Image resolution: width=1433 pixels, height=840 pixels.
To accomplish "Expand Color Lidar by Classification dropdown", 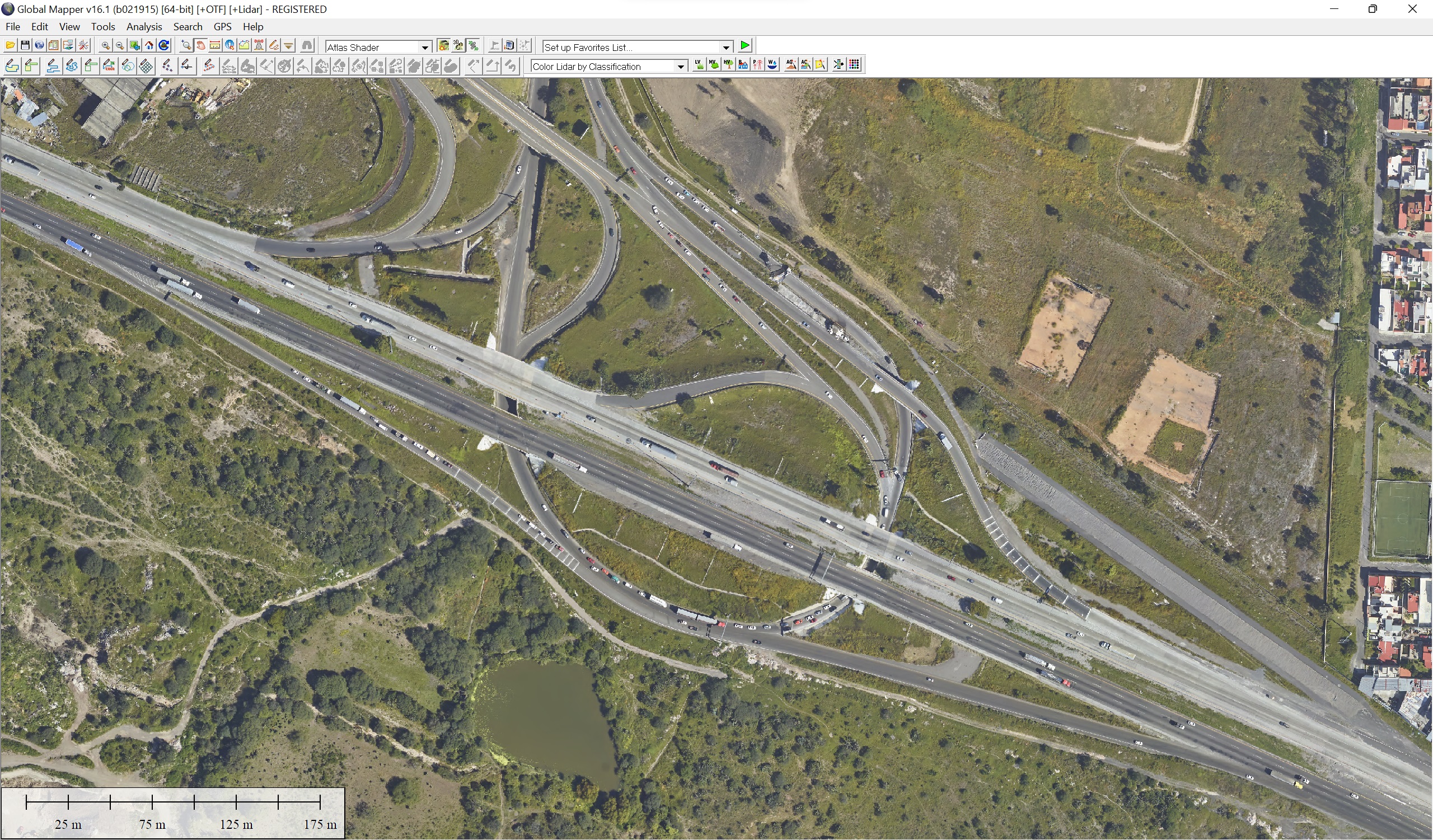I will 680,67.
